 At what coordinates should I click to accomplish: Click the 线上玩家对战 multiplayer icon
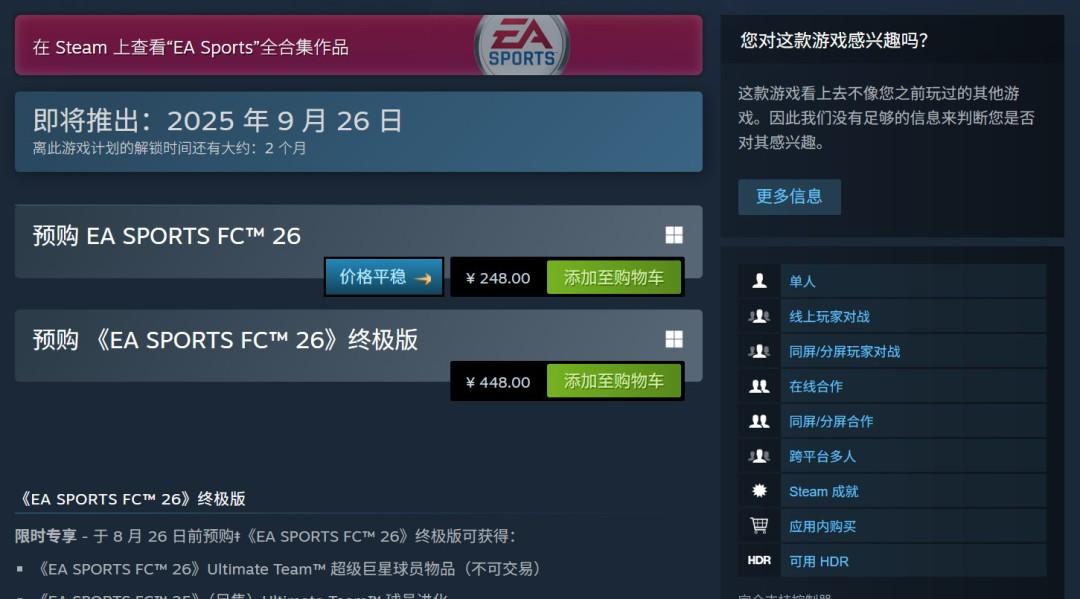click(759, 316)
